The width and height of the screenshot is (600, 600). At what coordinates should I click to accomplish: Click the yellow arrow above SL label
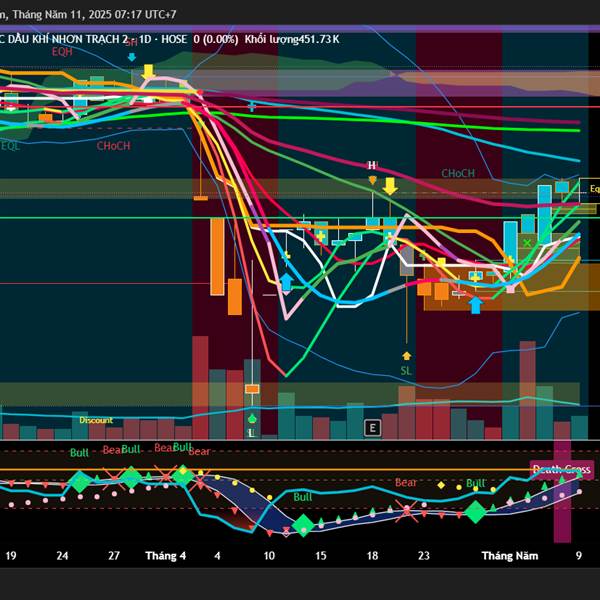point(406,354)
